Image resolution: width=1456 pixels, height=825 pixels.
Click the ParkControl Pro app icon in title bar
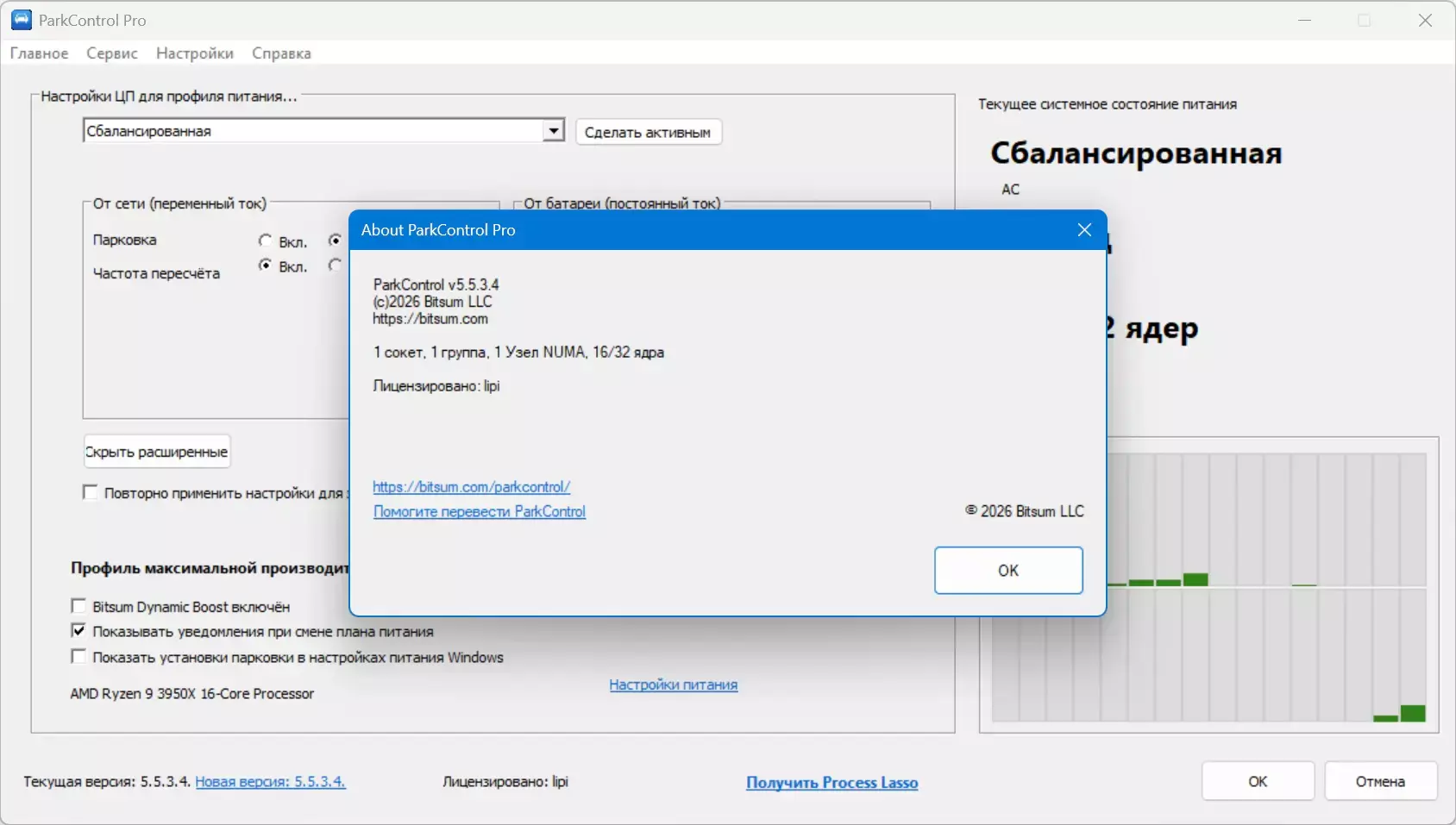click(x=21, y=20)
